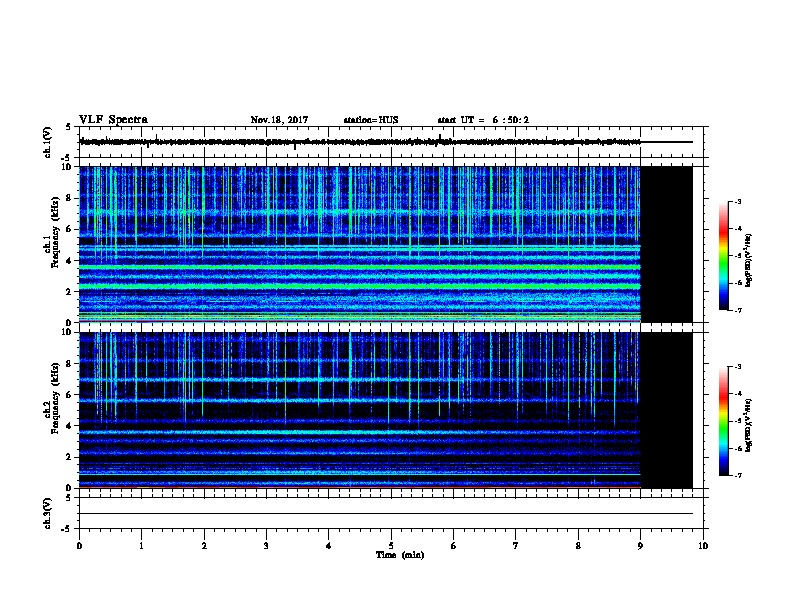Viewport: 792px width, 612px height.
Task: Click the "8" kHz tick of ch.1 spectrogram
Action: (x=69, y=198)
